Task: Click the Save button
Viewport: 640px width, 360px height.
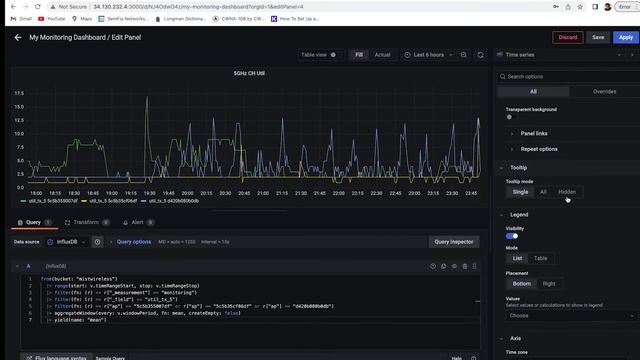Action: (x=598, y=38)
